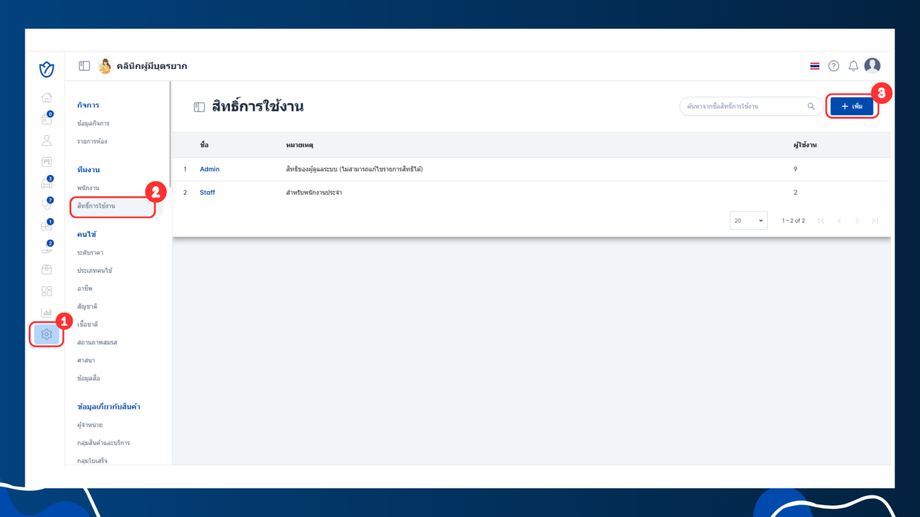920x517 pixels.
Task: Click the 1–2 of 2 pagination text
Action: 793,221
